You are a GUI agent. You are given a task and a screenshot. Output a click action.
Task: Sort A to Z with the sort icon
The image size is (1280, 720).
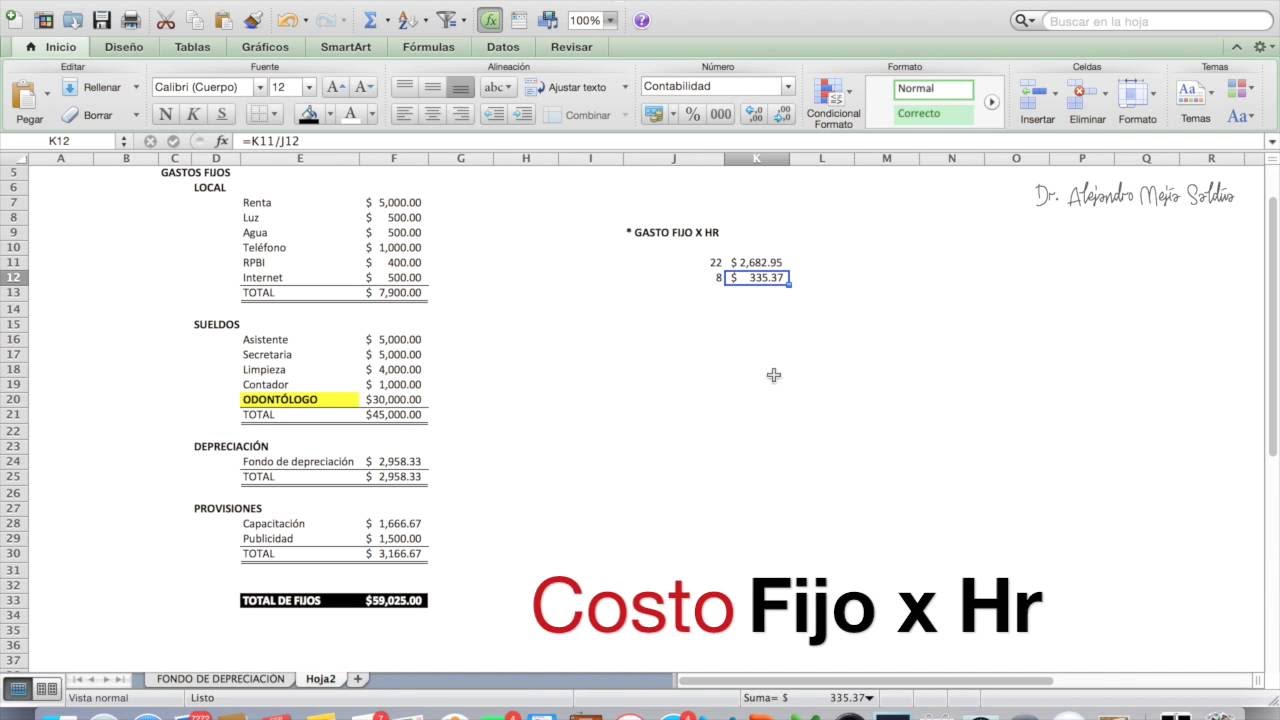pos(405,20)
